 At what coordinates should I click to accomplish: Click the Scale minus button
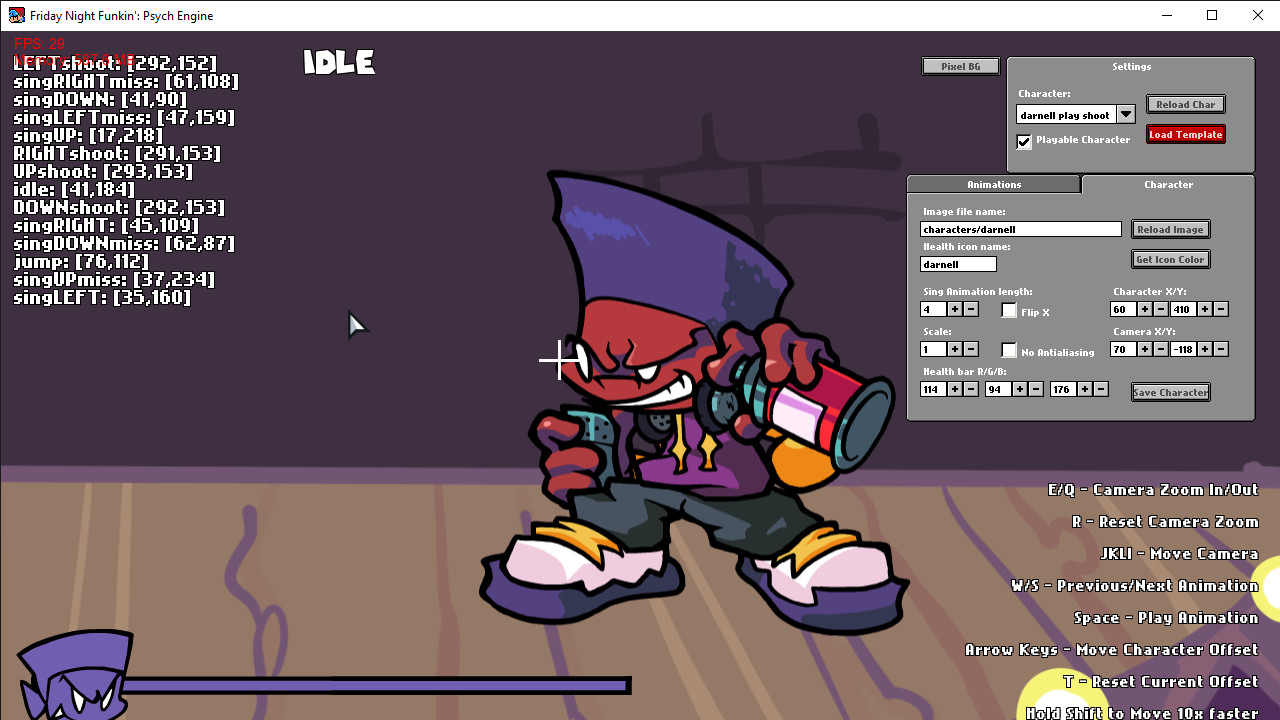pos(971,350)
